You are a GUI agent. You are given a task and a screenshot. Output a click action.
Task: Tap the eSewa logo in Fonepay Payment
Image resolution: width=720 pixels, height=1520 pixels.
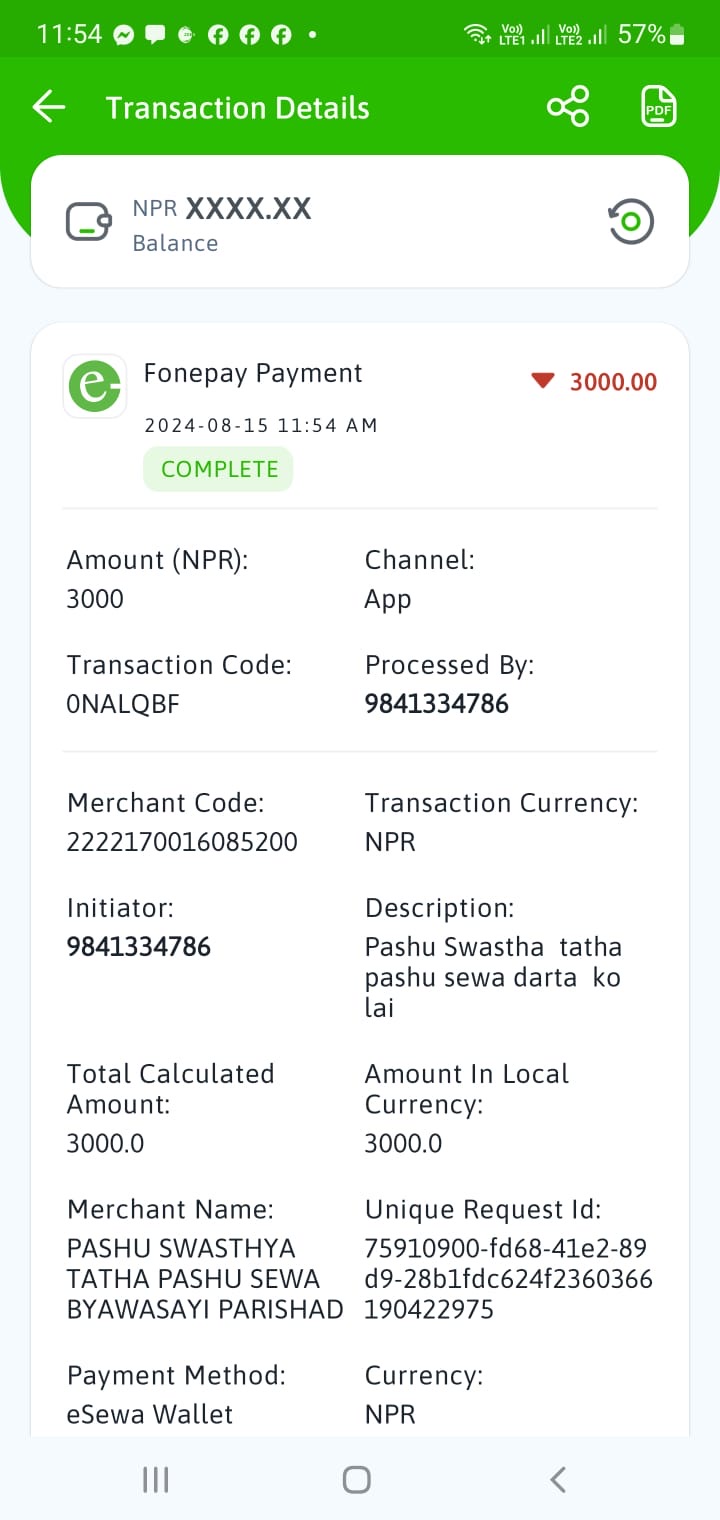[x=95, y=386]
